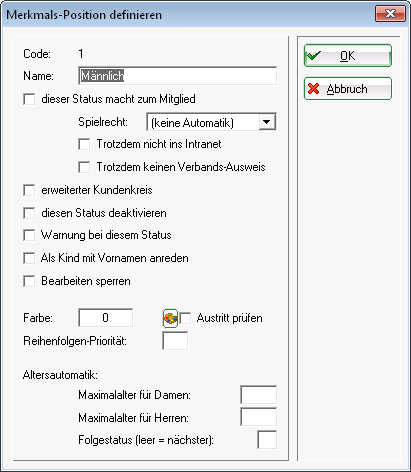This screenshot has width=411, height=472.
Task: Click the 'Maximalalter für Herren' field
Action: [x=259, y=417]
